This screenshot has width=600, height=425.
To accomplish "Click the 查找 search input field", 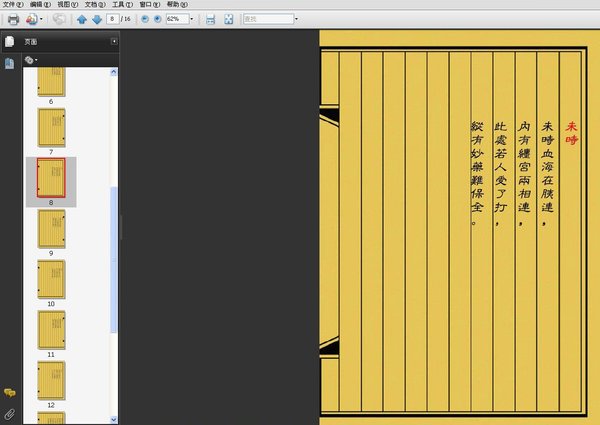I will pyautogui.click(x=269, y=19).
